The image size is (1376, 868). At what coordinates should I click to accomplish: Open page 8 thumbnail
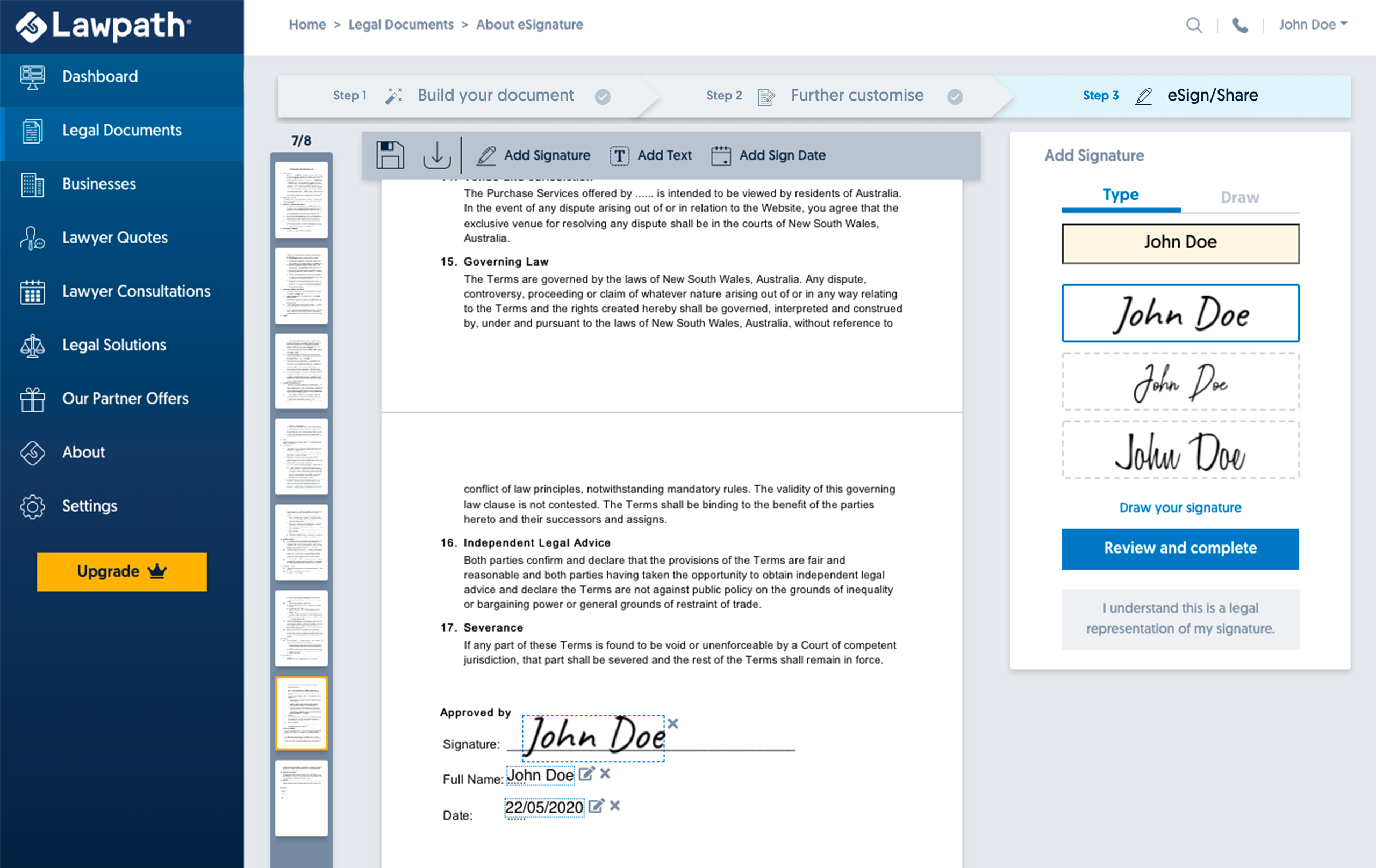(301, 798)
